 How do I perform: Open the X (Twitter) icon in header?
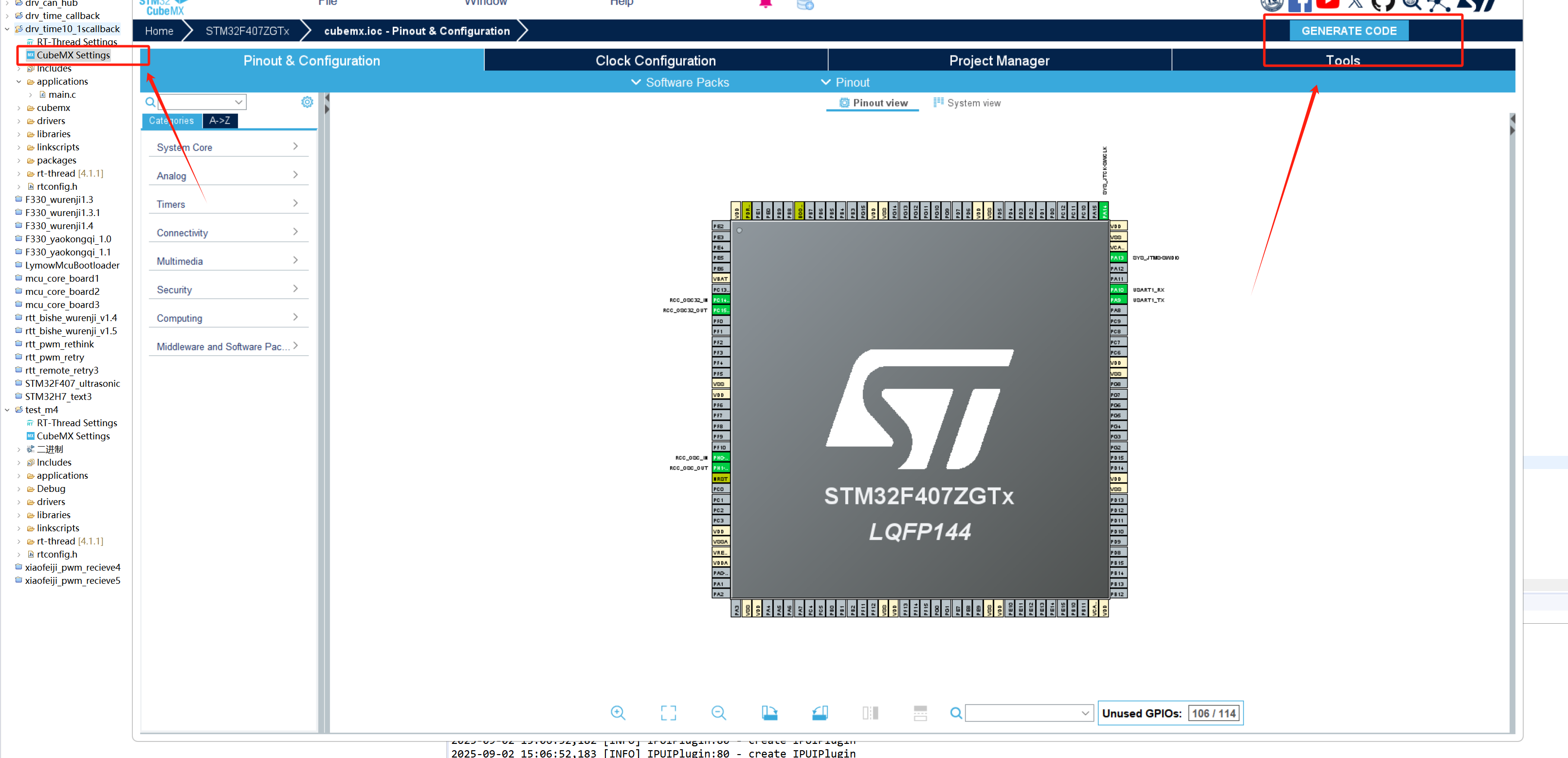point(1355,4)
